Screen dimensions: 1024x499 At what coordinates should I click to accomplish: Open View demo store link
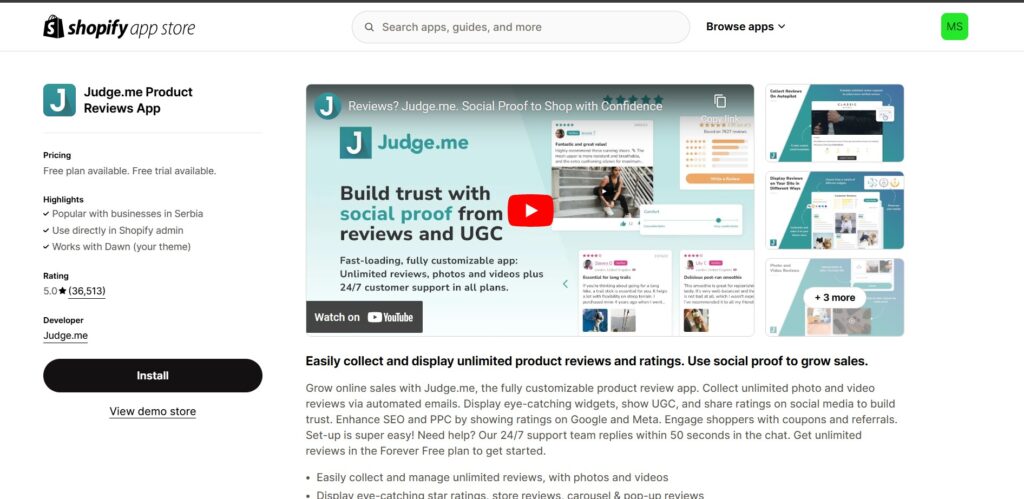tap(153, 411)
